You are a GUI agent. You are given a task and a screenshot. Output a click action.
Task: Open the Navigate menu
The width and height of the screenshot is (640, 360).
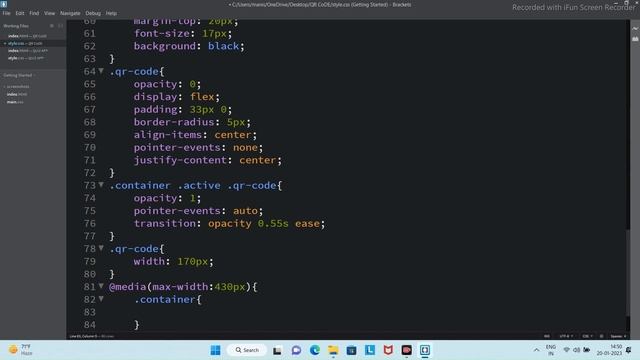click(70, 13)
